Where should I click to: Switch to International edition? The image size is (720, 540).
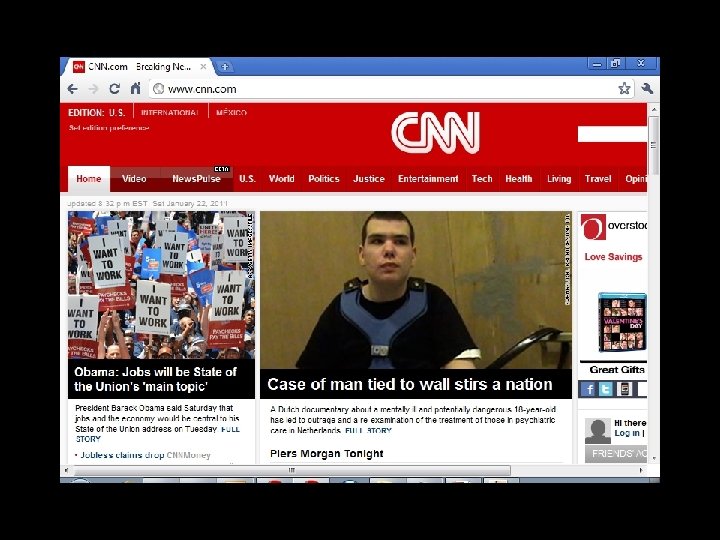[169, 112]
